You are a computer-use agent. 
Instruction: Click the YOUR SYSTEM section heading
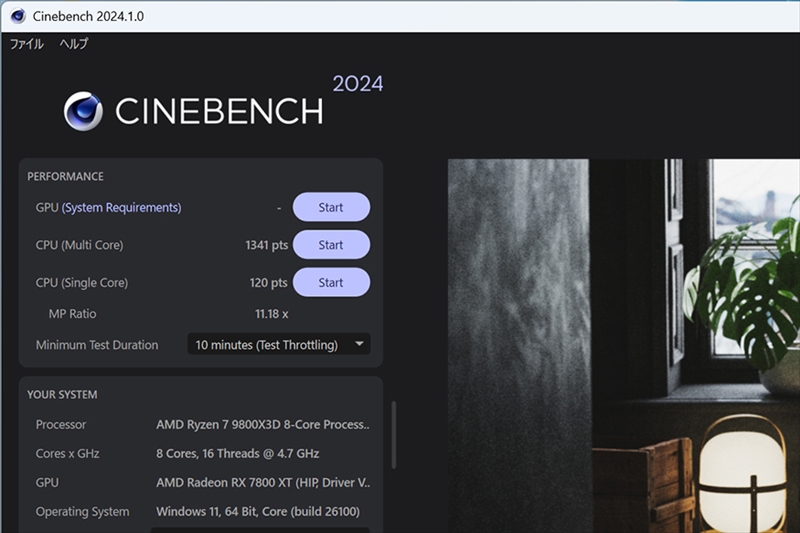(x=62, y=395)
